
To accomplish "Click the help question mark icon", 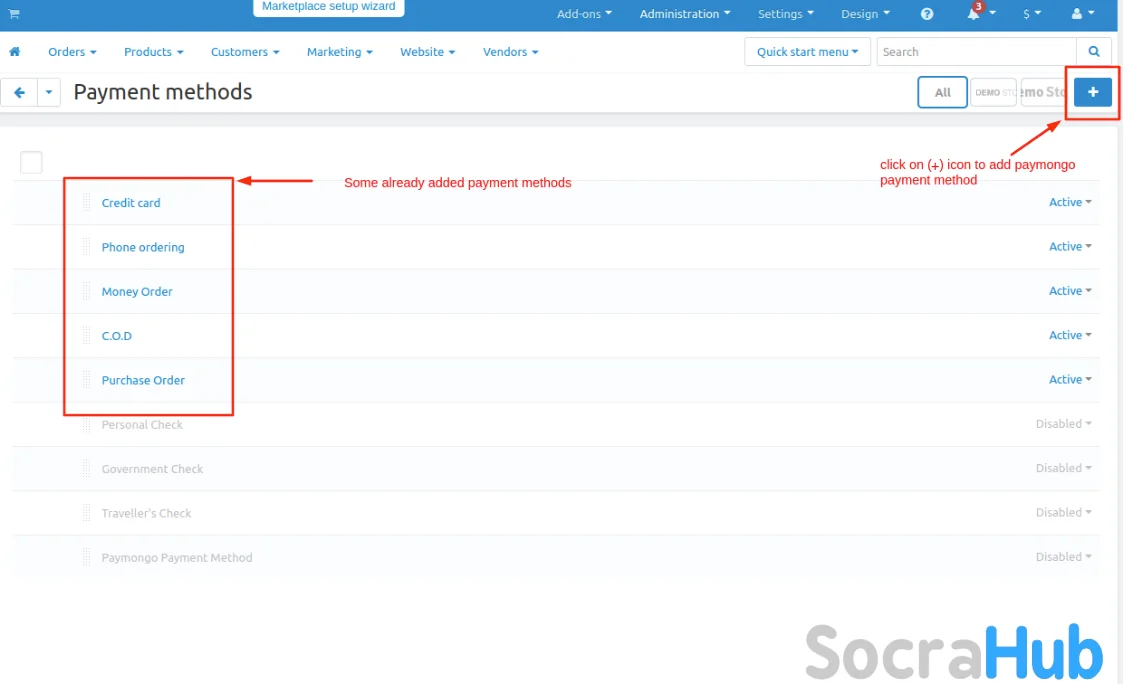I will coord(927,14).
